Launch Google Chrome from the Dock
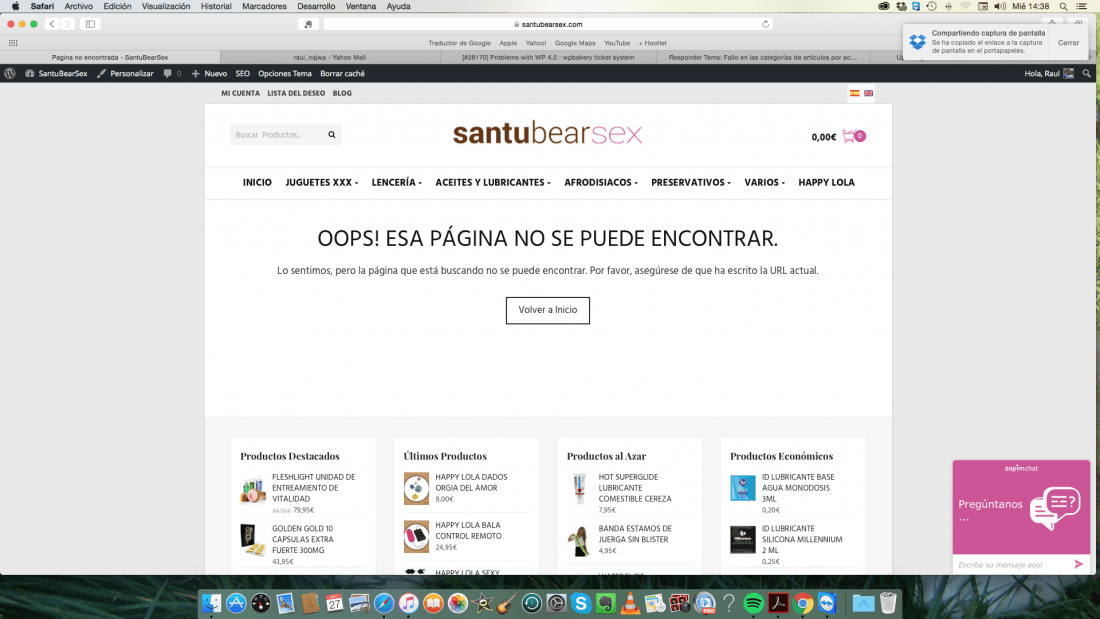 coord(803,603)
